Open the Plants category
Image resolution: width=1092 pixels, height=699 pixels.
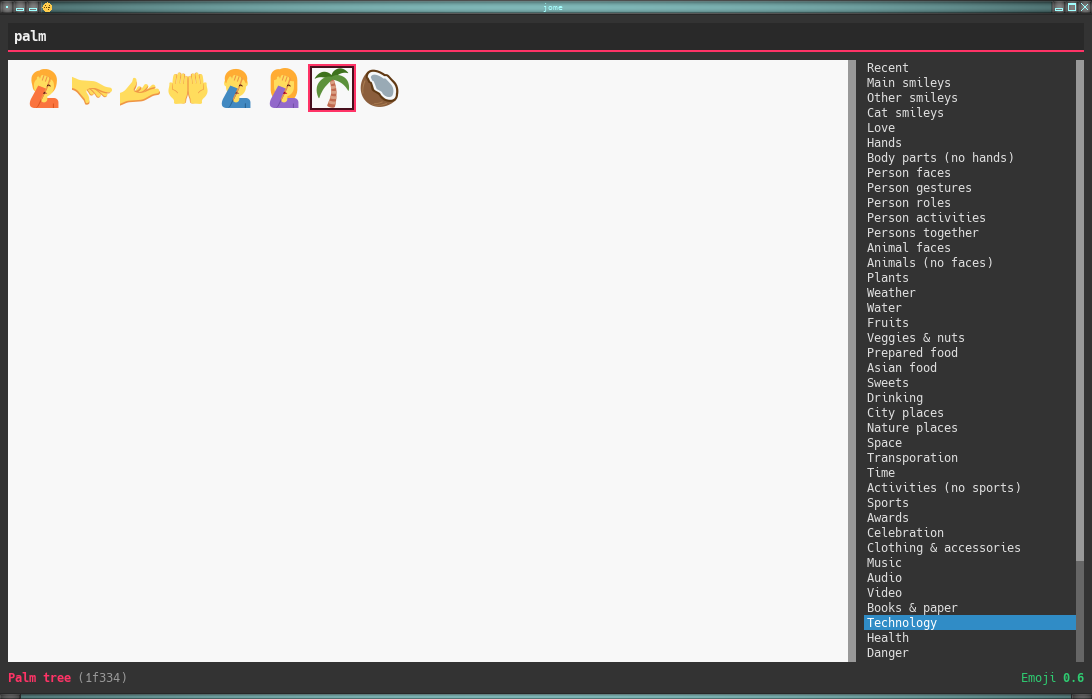click(969, 277)
